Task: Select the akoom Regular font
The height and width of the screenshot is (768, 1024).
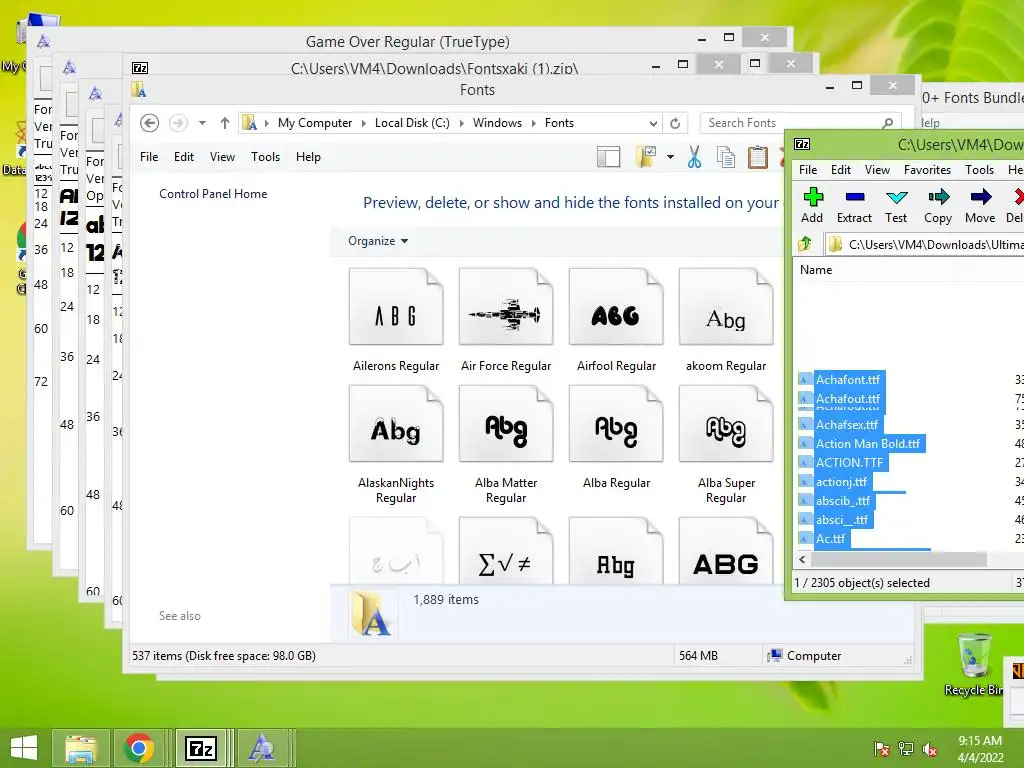Action: (726, 320)
